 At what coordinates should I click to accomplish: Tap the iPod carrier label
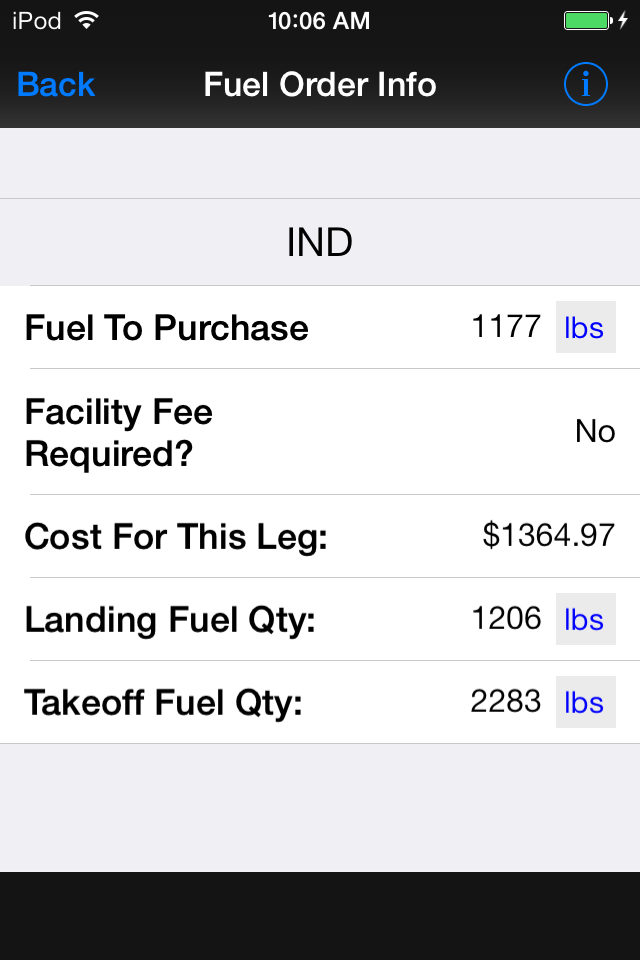[x=37, y=21]
